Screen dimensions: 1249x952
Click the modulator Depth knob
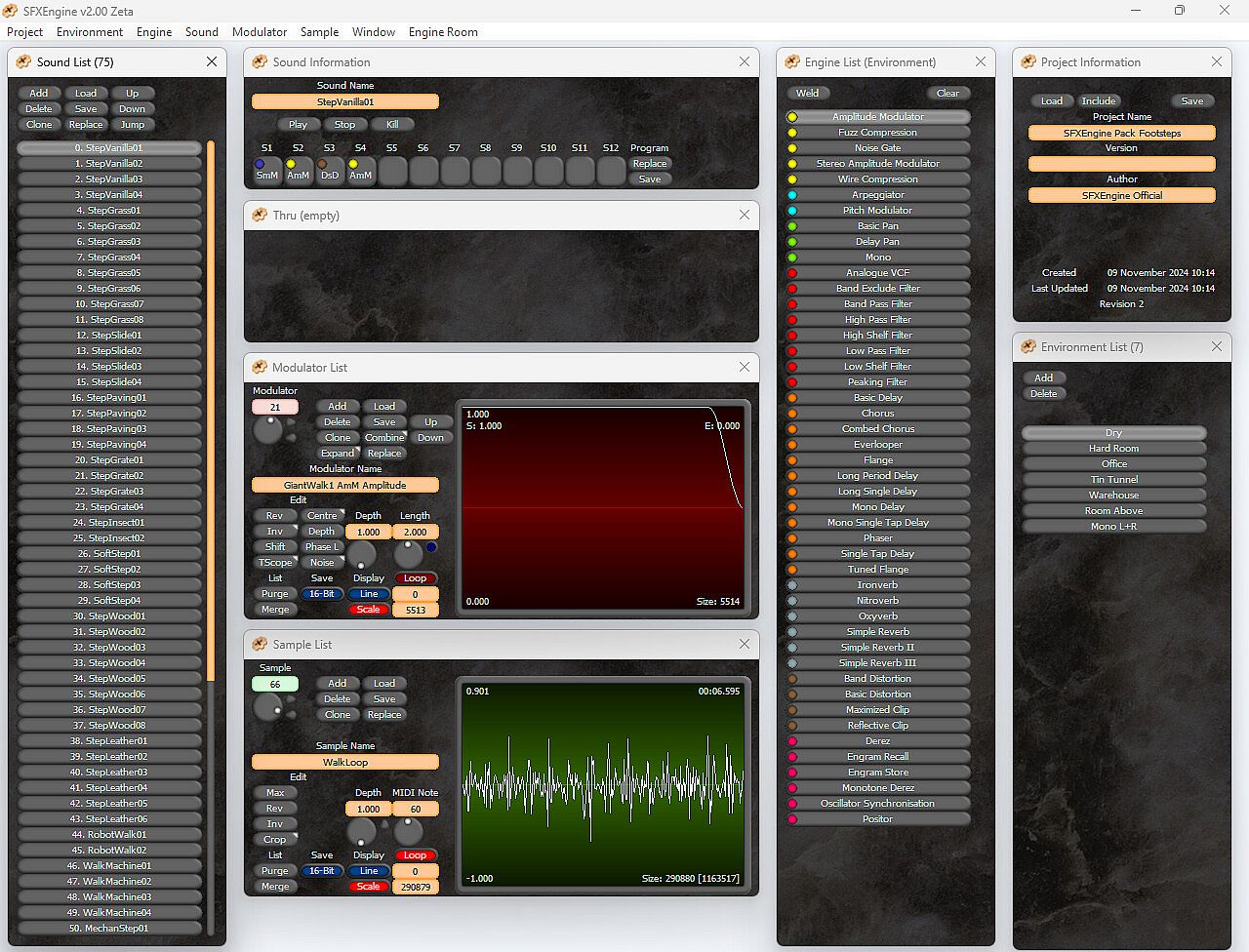tap(362, 555)
